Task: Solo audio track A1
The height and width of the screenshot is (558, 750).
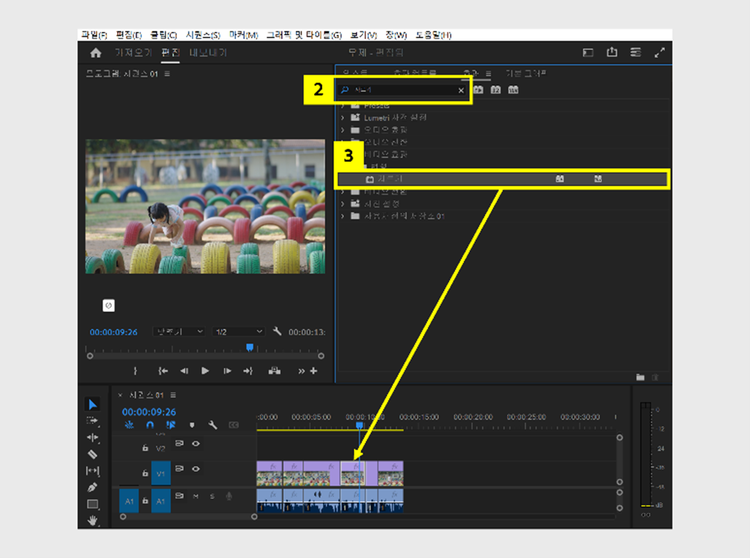Action: pos(212,496)
